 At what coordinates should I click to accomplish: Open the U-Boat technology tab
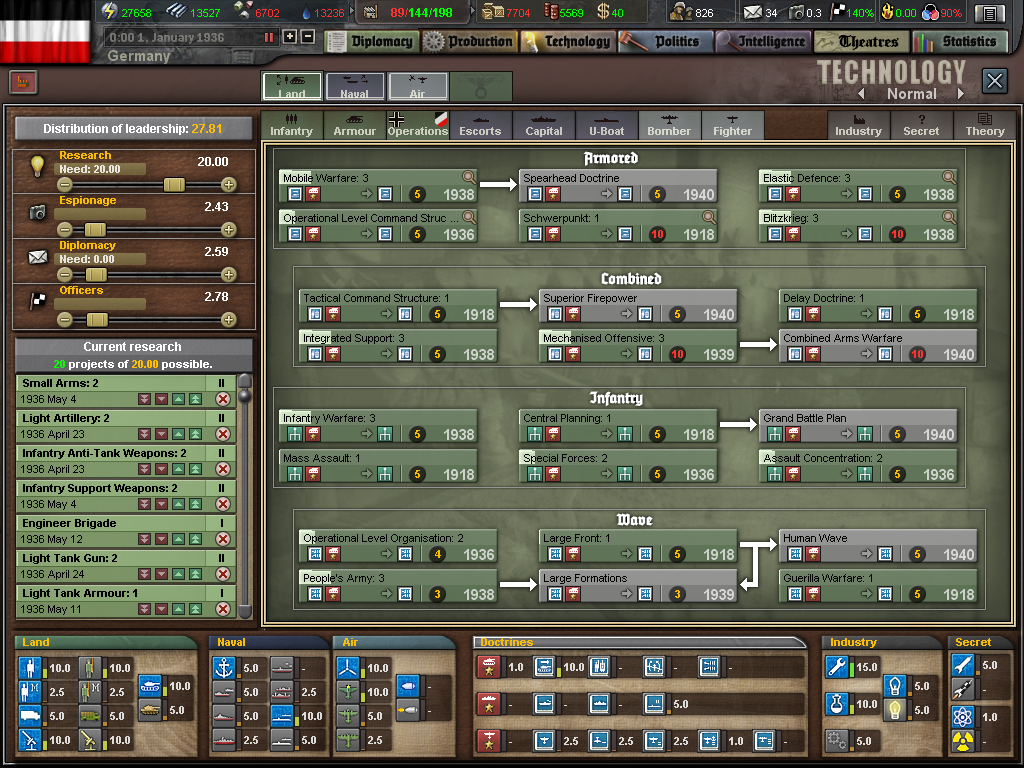(607, 125)
